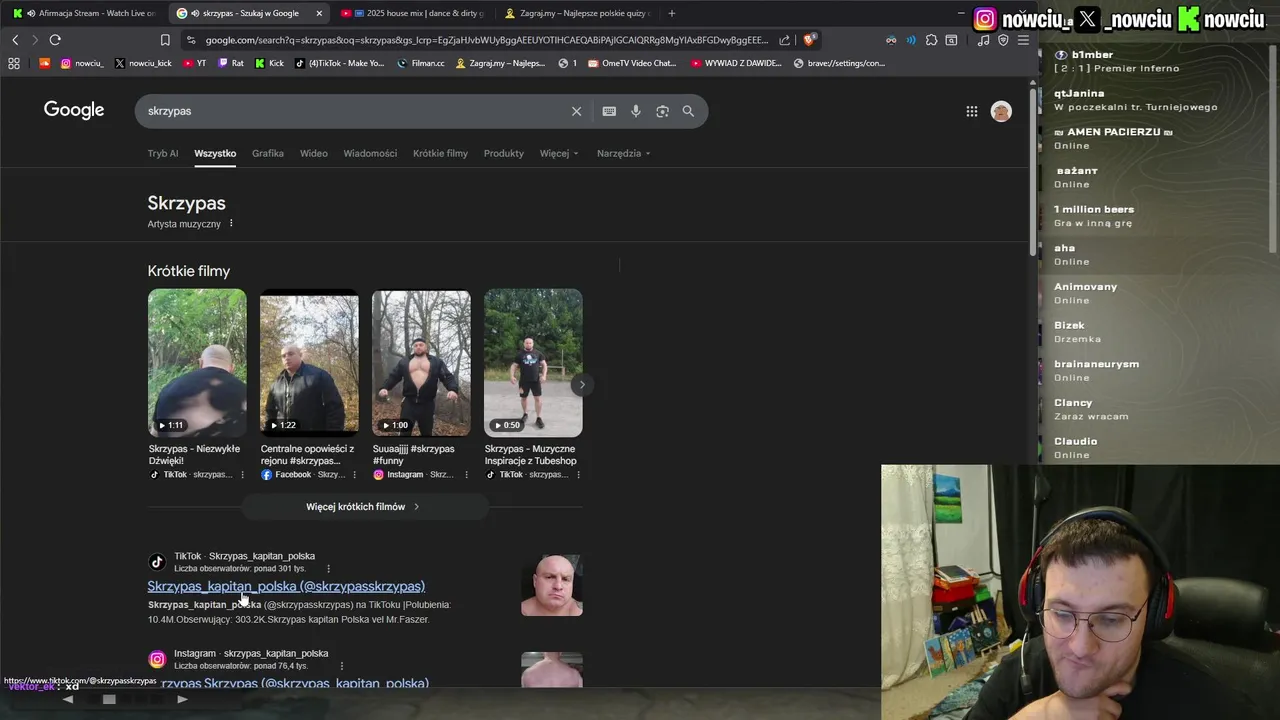Open the browser extensions puzzle icon
The width and height of the screenshot is (1280, 720).
[931, 40]
